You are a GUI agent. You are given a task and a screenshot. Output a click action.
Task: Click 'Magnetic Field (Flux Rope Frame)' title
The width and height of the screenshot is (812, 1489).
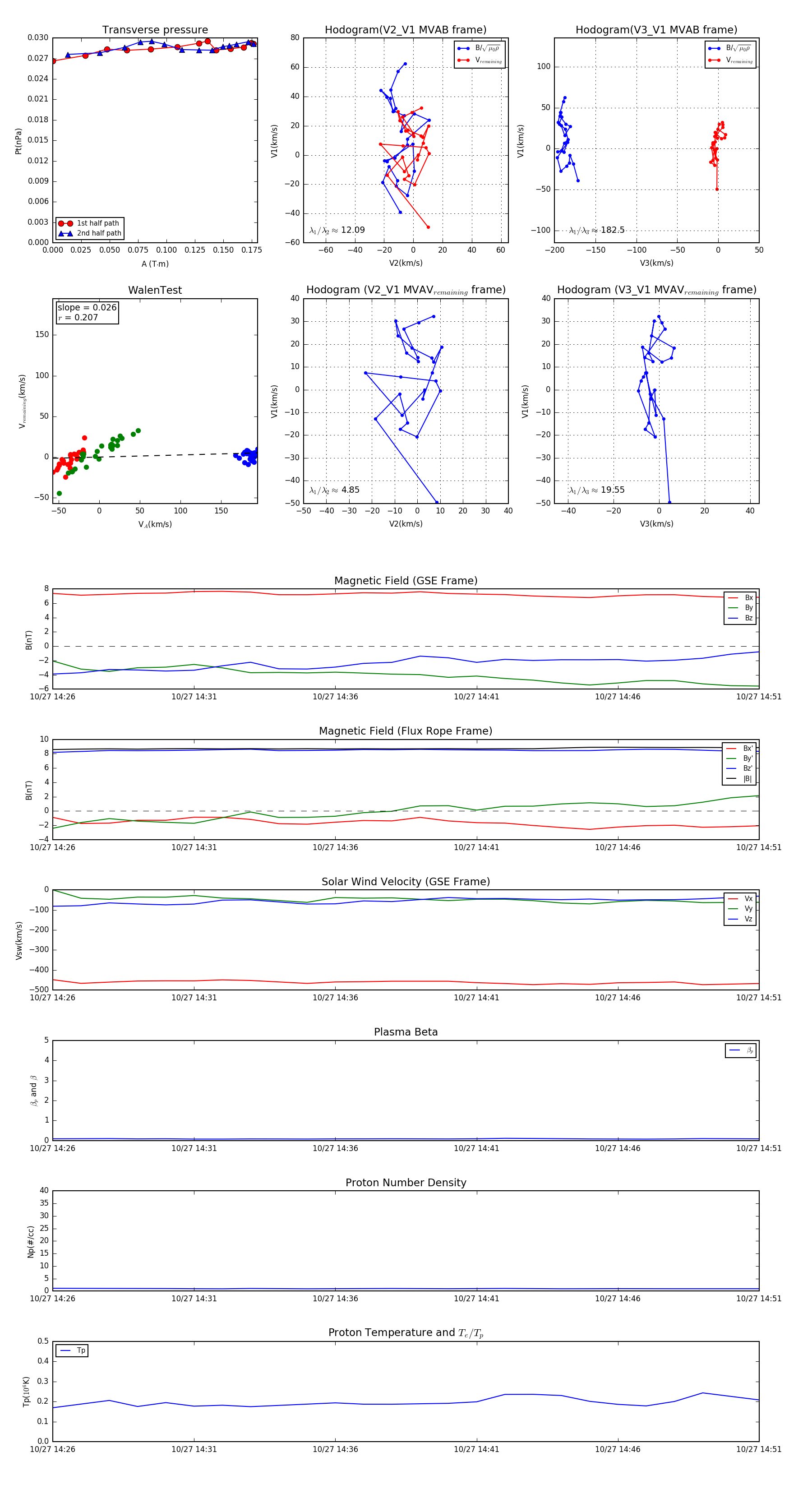click(x=406, y=731)
